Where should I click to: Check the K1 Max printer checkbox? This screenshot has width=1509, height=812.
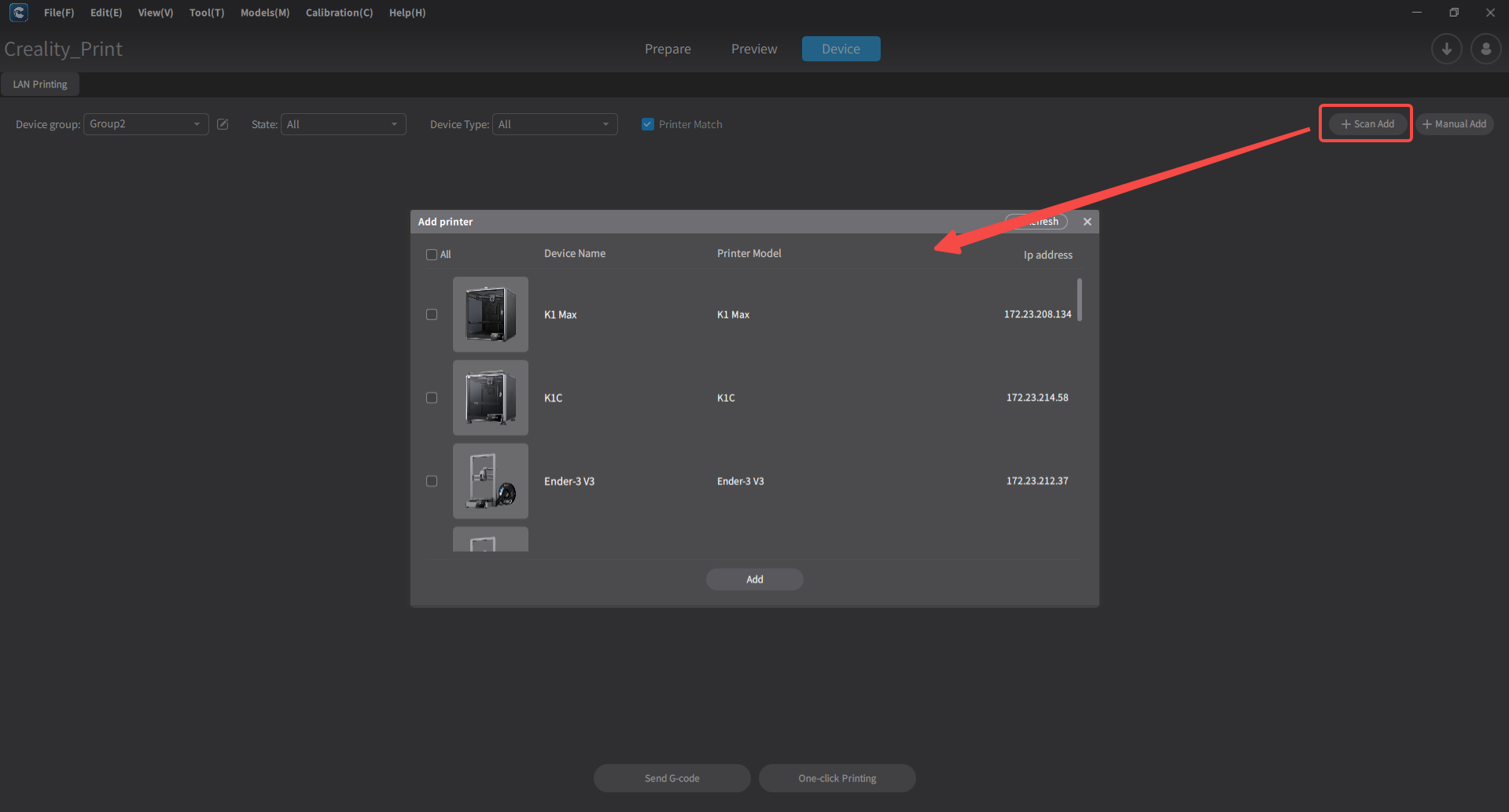tap(432, 314)
